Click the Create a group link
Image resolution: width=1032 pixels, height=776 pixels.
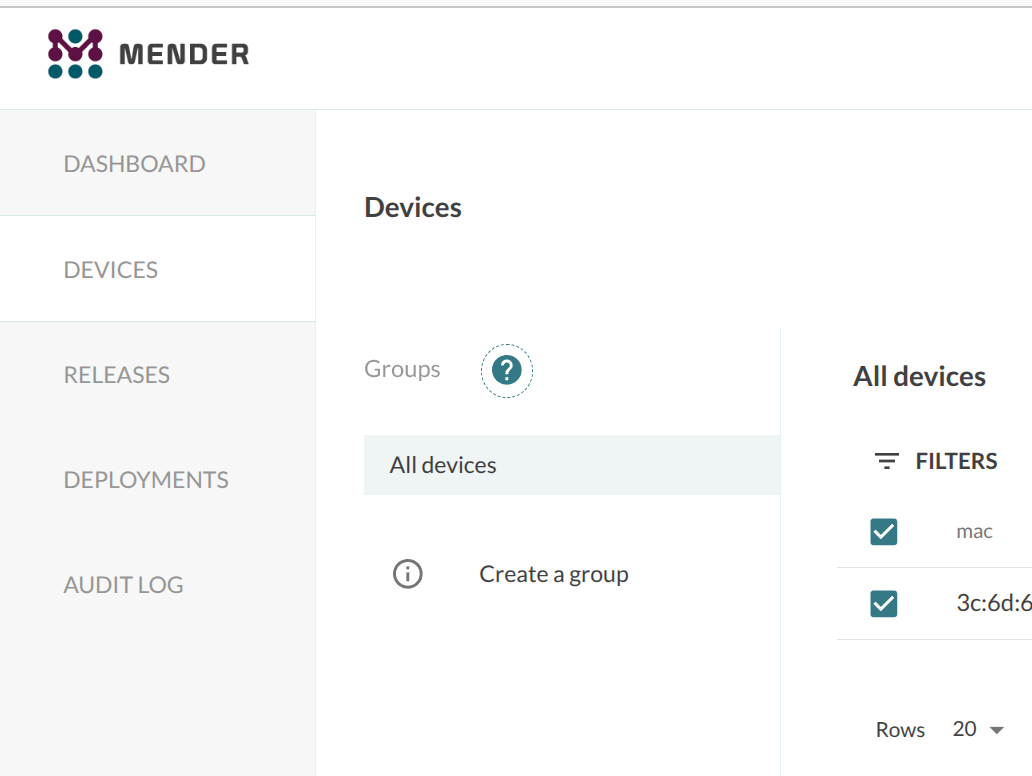click(x=554, y=574)
